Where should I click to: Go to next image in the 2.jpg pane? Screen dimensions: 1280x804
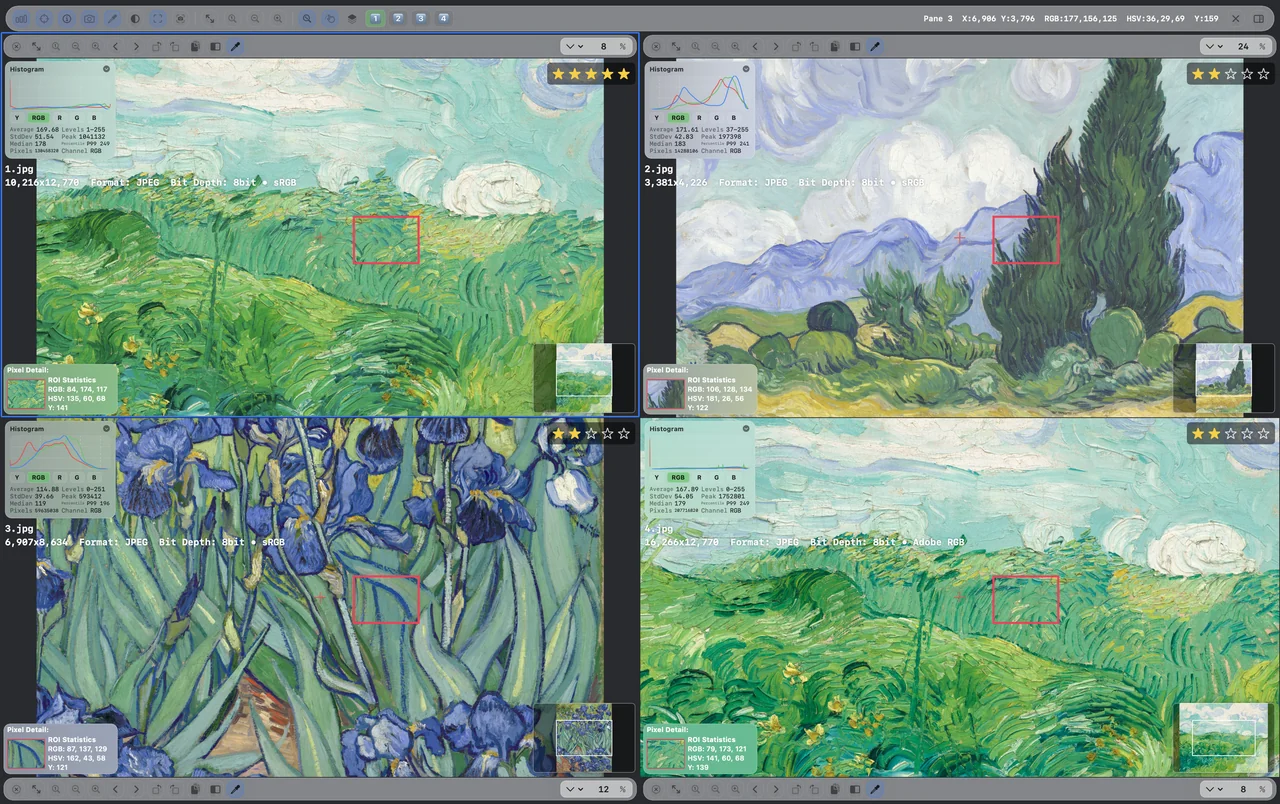pyautogui.click(x=775, y=46)
